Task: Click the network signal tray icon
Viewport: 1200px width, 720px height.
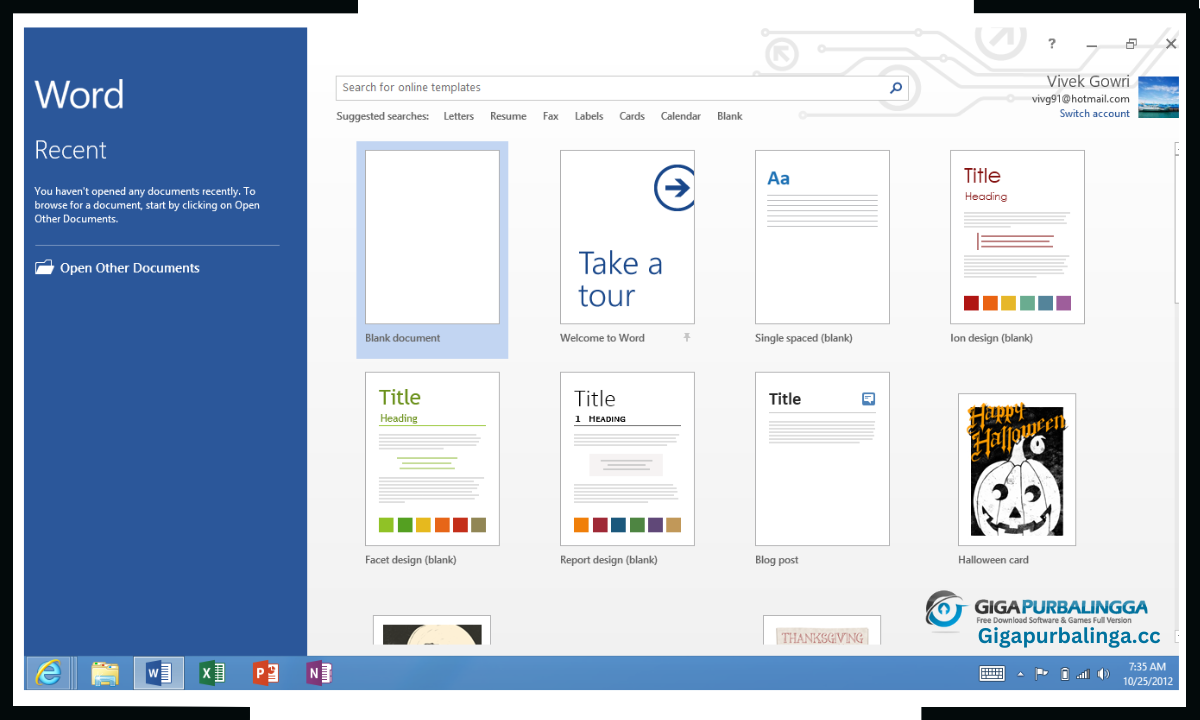Action: tap(1083, 674)
